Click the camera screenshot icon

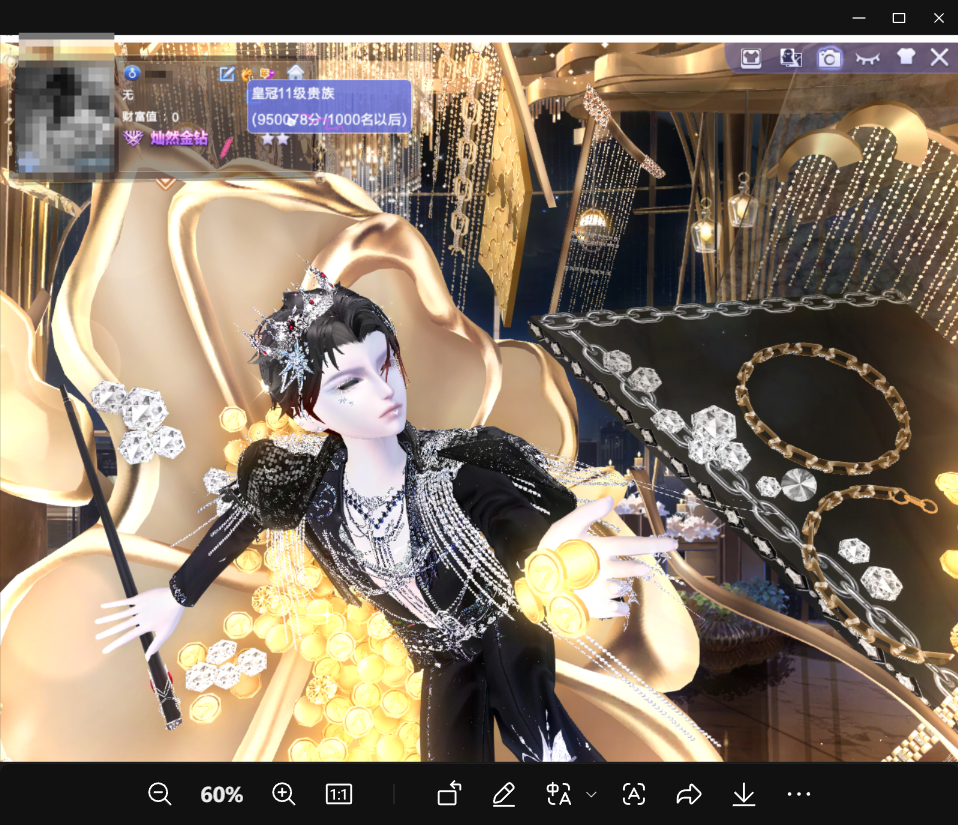coord(829,58)
